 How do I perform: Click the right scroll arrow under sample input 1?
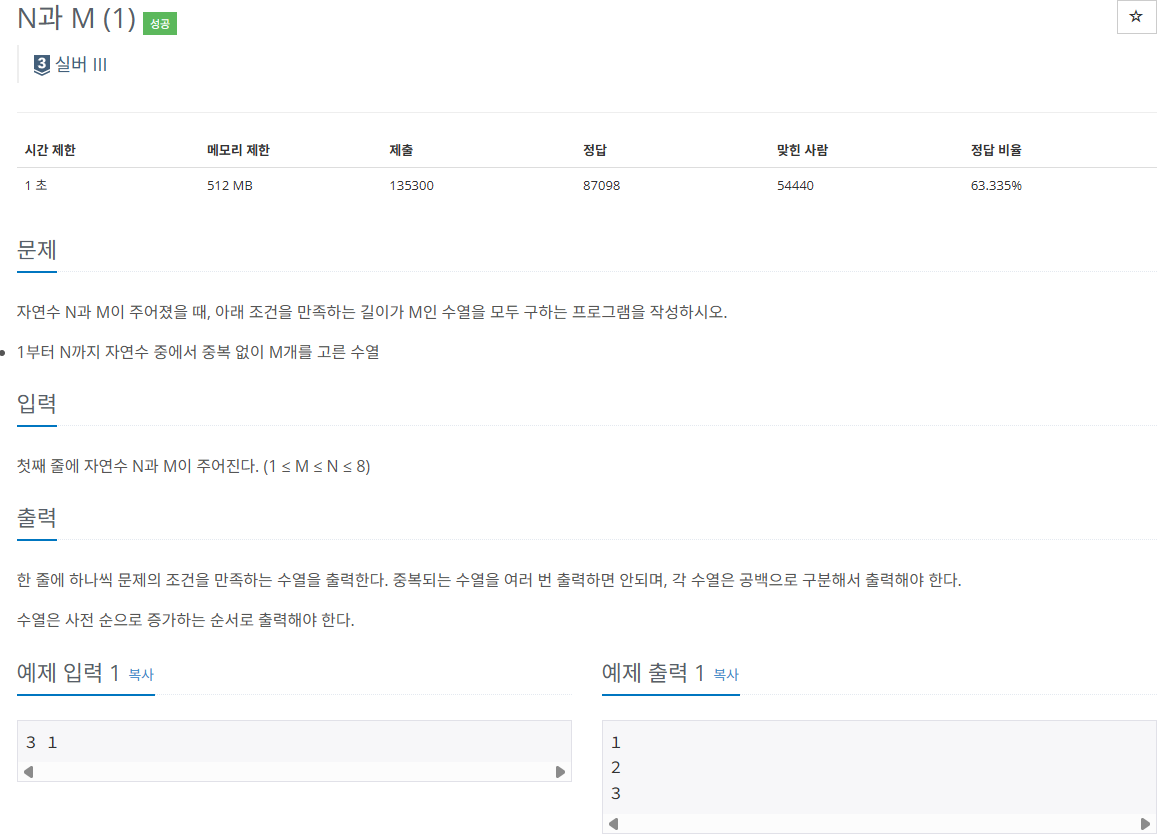[x=561, y=770]
